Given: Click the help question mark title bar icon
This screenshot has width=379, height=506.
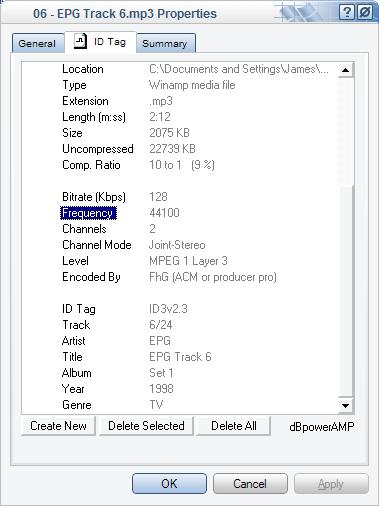Looking at the screenshot, I should (347, 13).
